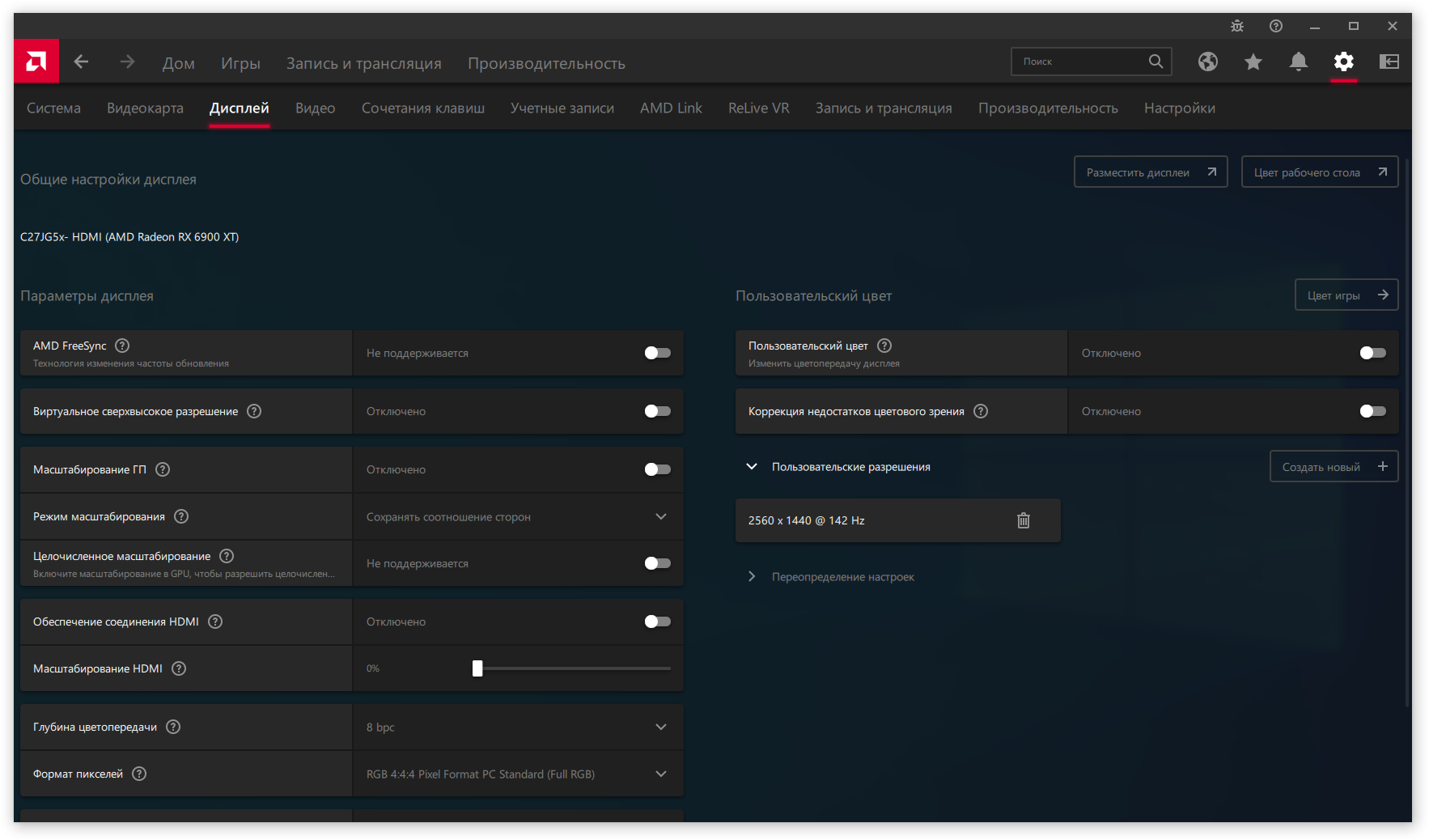Click Цвет игры button
The image size is (1429, 840).
(1346, 295)
